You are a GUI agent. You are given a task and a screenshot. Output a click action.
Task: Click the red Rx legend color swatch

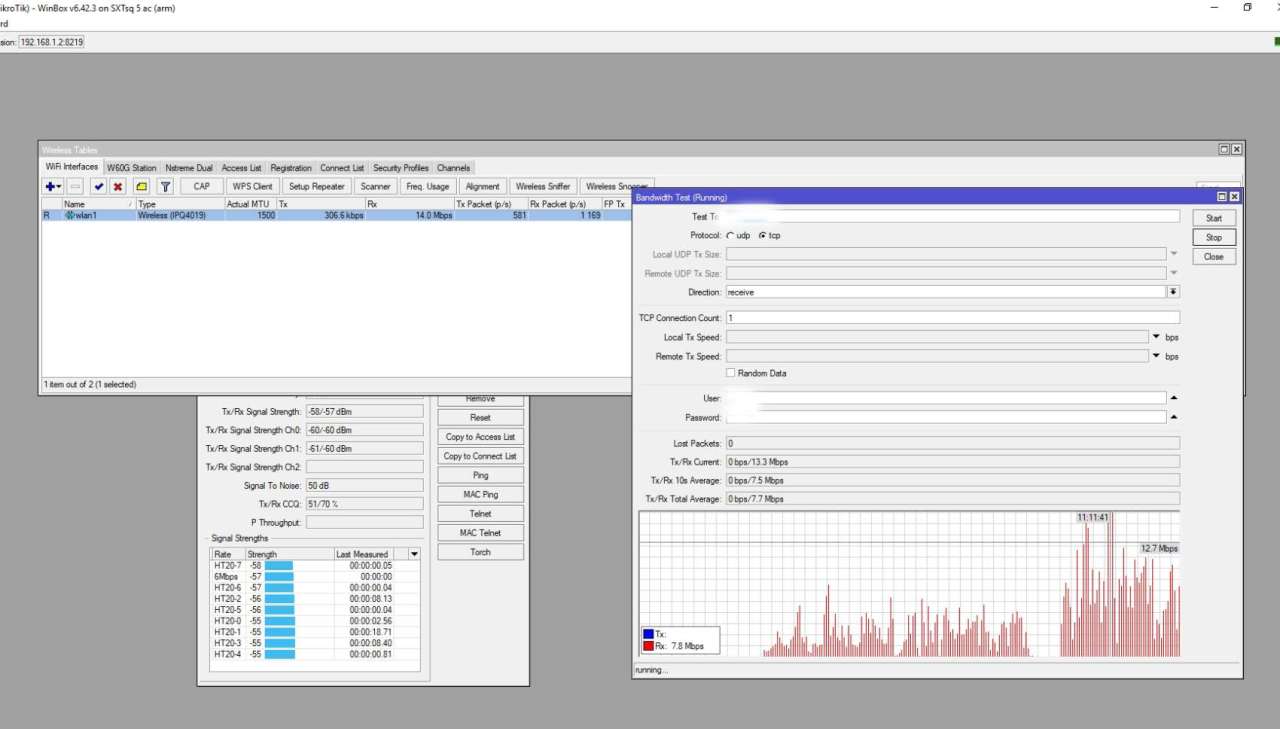pyautogui.click(x=647, y=646)
